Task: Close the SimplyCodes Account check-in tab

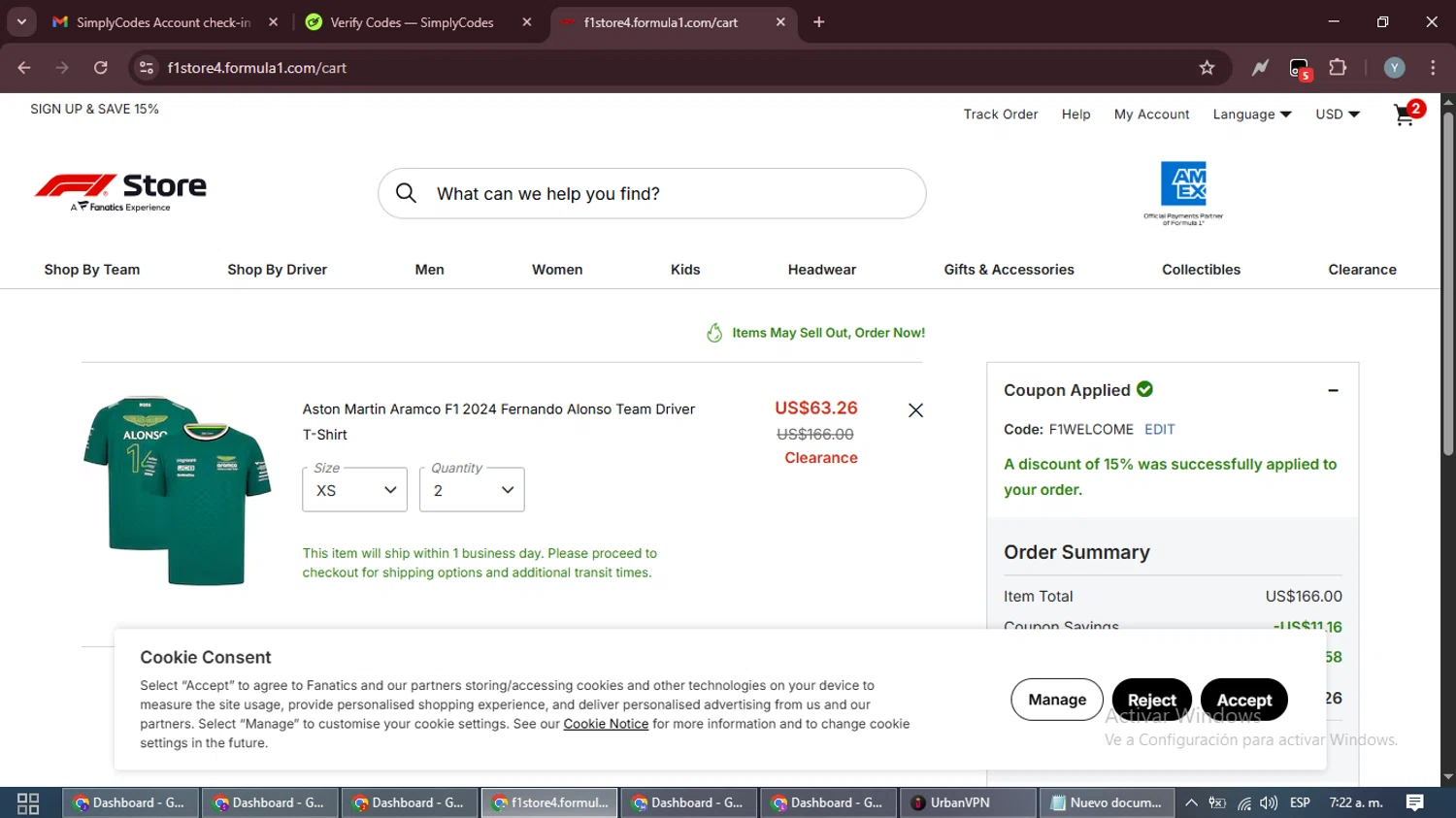Action: 273,21
